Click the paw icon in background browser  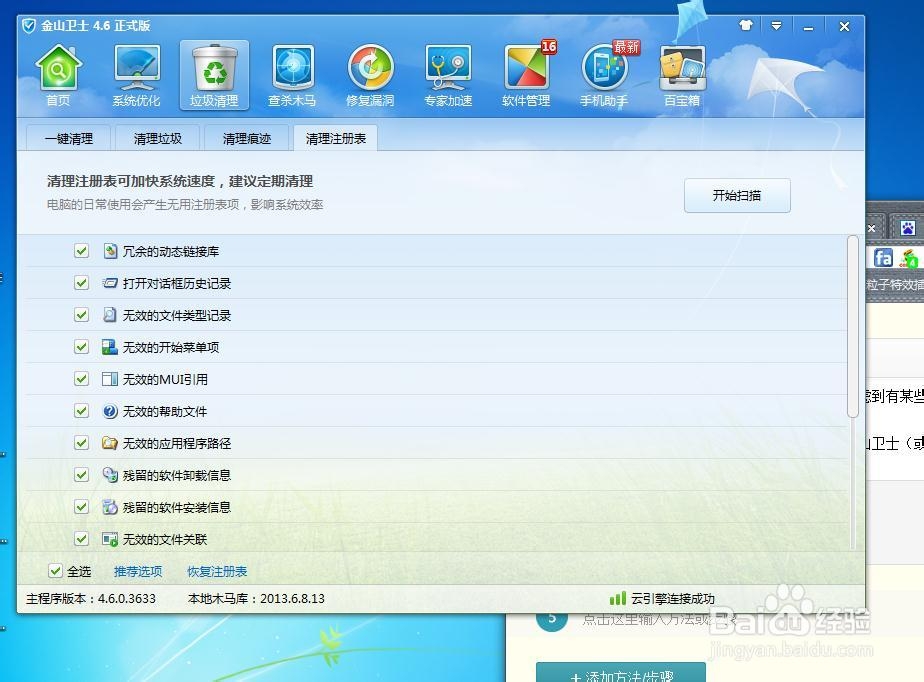coord(908,228)
